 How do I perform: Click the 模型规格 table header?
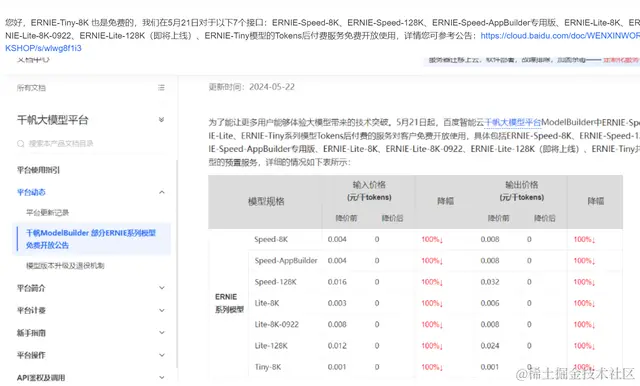(266, 201)
